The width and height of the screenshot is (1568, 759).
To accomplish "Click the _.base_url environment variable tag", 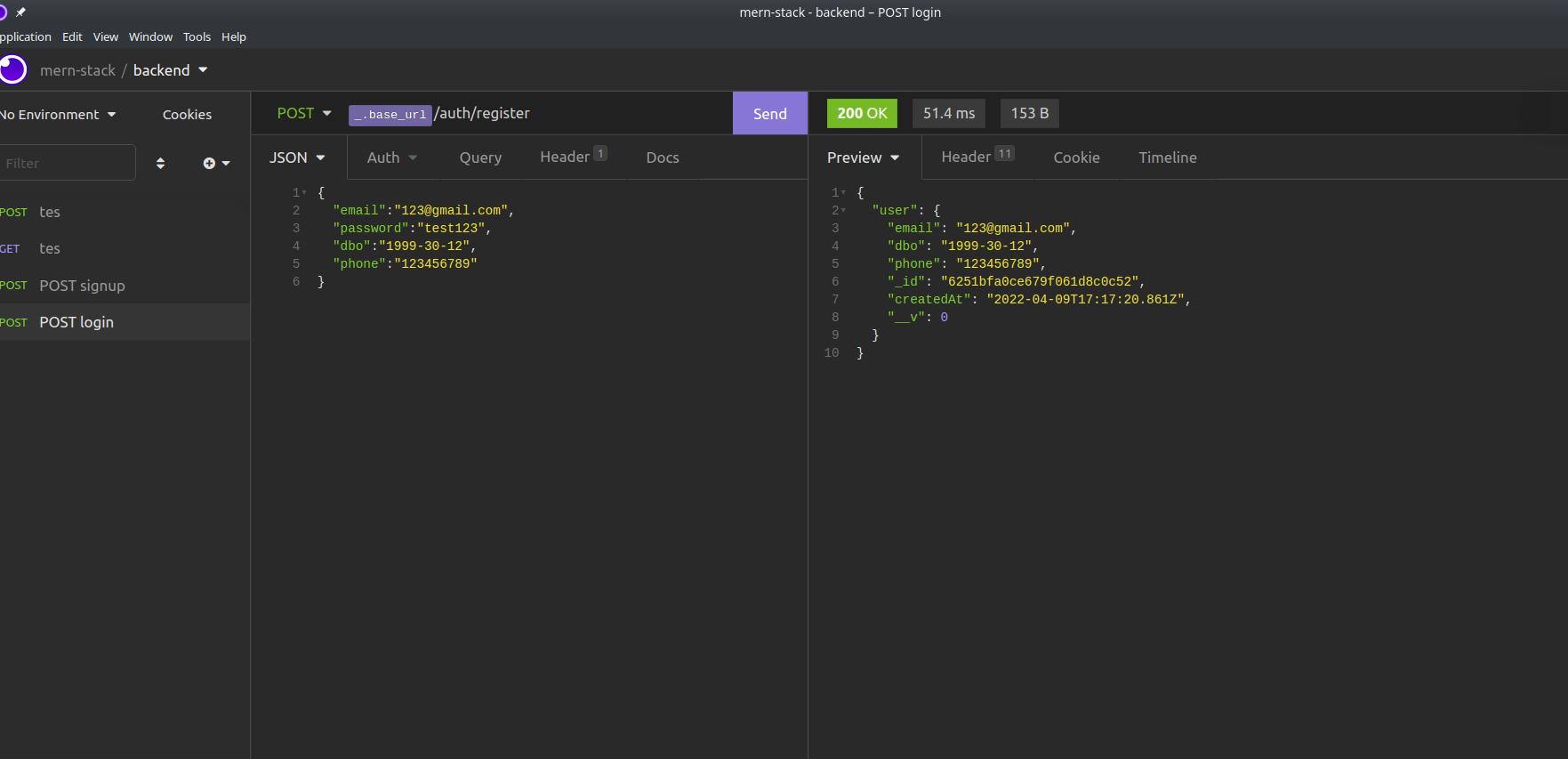I will (390, 115).
